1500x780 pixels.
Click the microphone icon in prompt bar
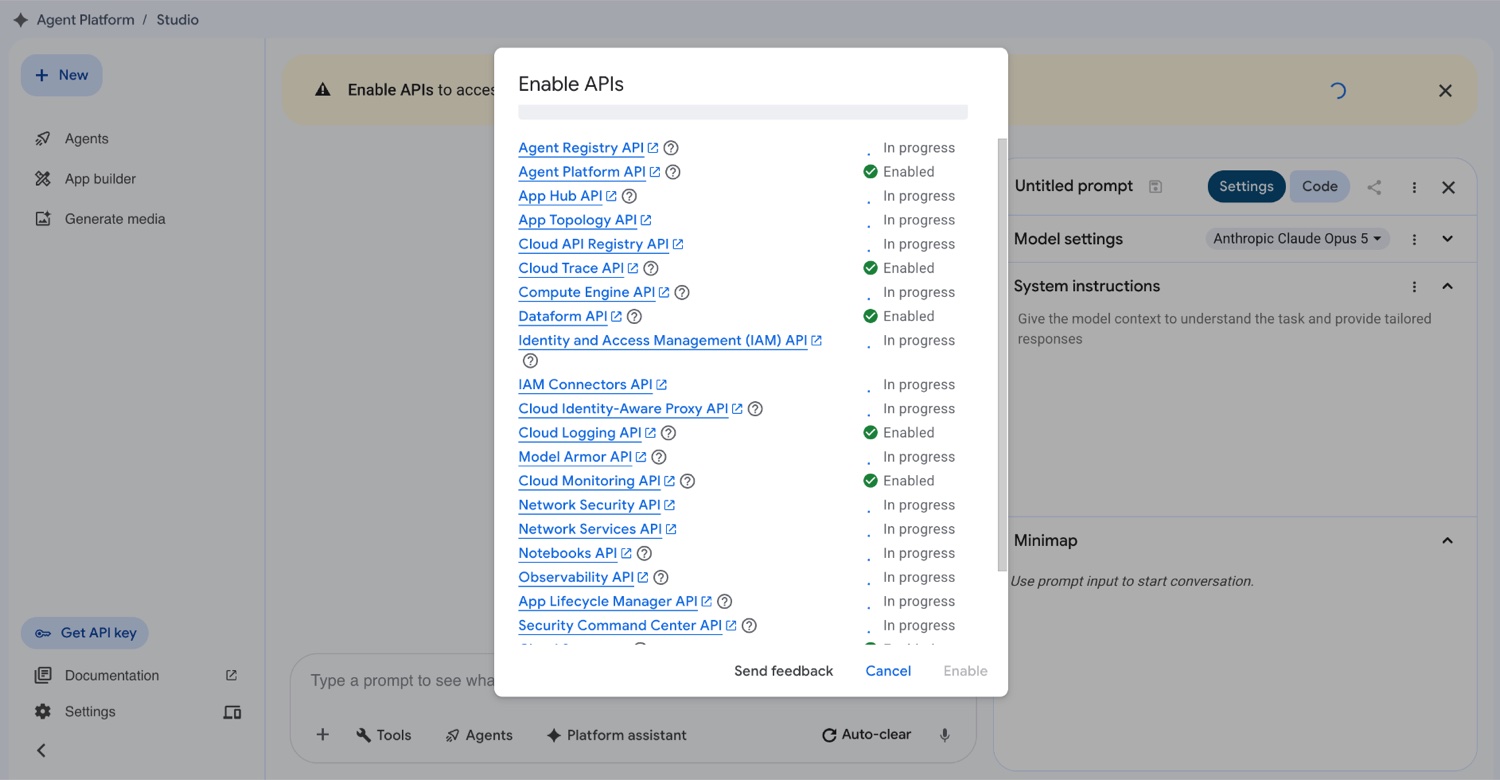945,735
